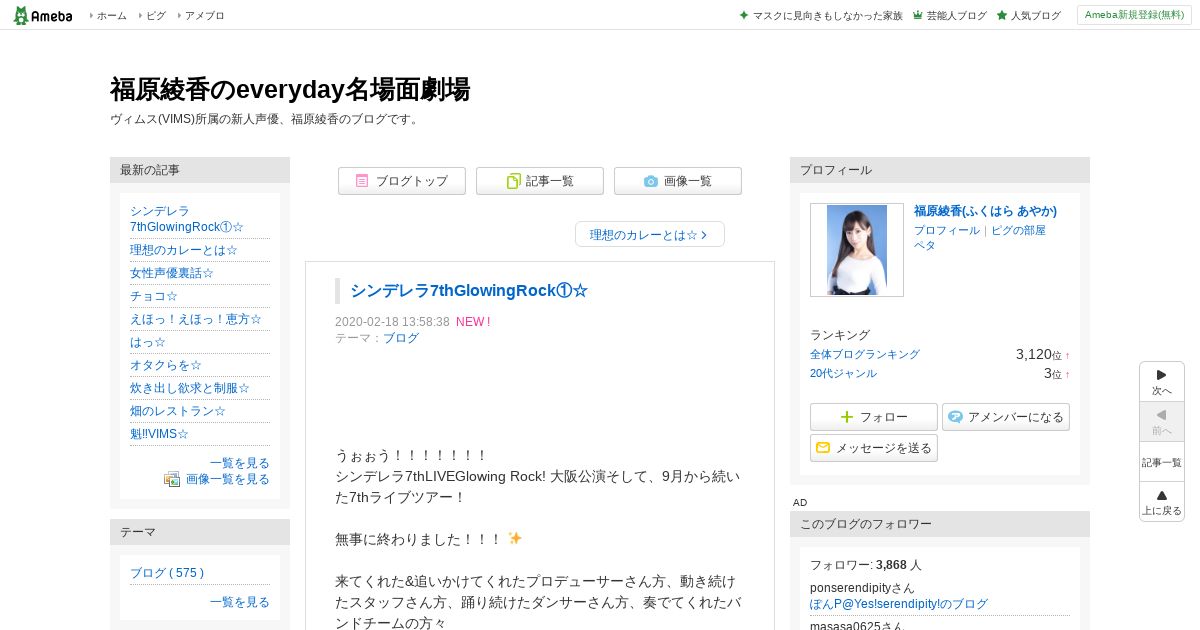Open sidebar entry オタクらを☆
This screenshot has width=1200, height=630.
(166, 365)
